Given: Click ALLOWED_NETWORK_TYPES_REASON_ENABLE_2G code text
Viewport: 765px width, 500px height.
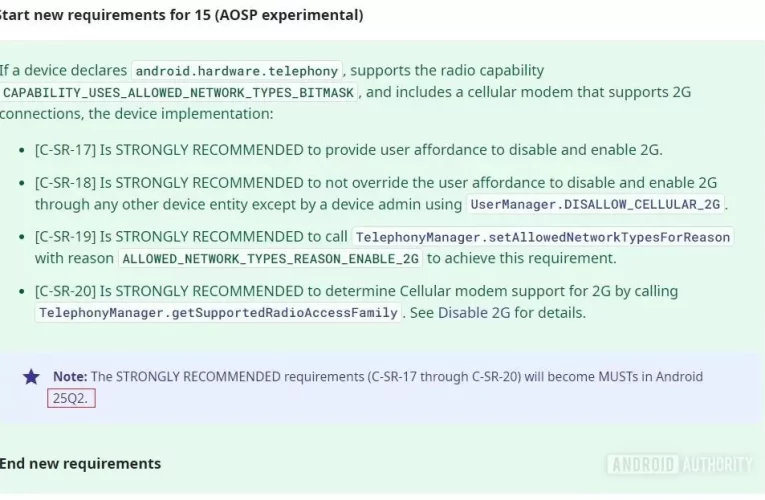Looking at the screenshot, I should 270,258.
